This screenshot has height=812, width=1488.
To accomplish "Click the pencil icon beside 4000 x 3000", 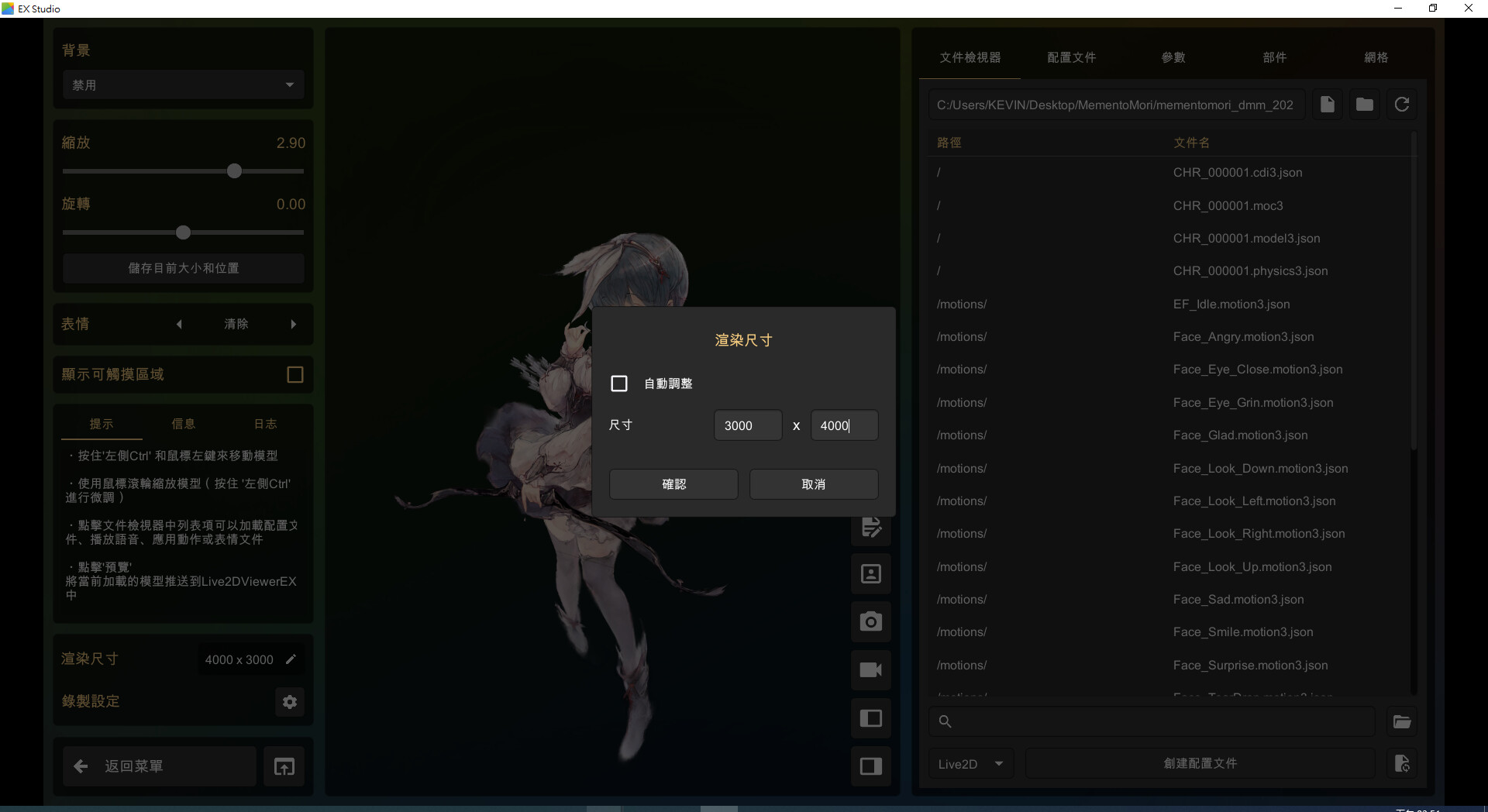I will (x=291, y=659).
